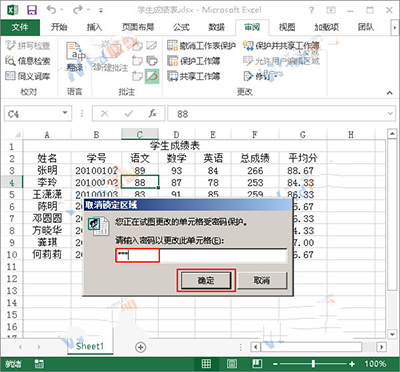Image resolution: width=400 pixels, height=372 pixels.
Task: Click the horizontal scrollbar right arrow
Action: click(382, 347)
